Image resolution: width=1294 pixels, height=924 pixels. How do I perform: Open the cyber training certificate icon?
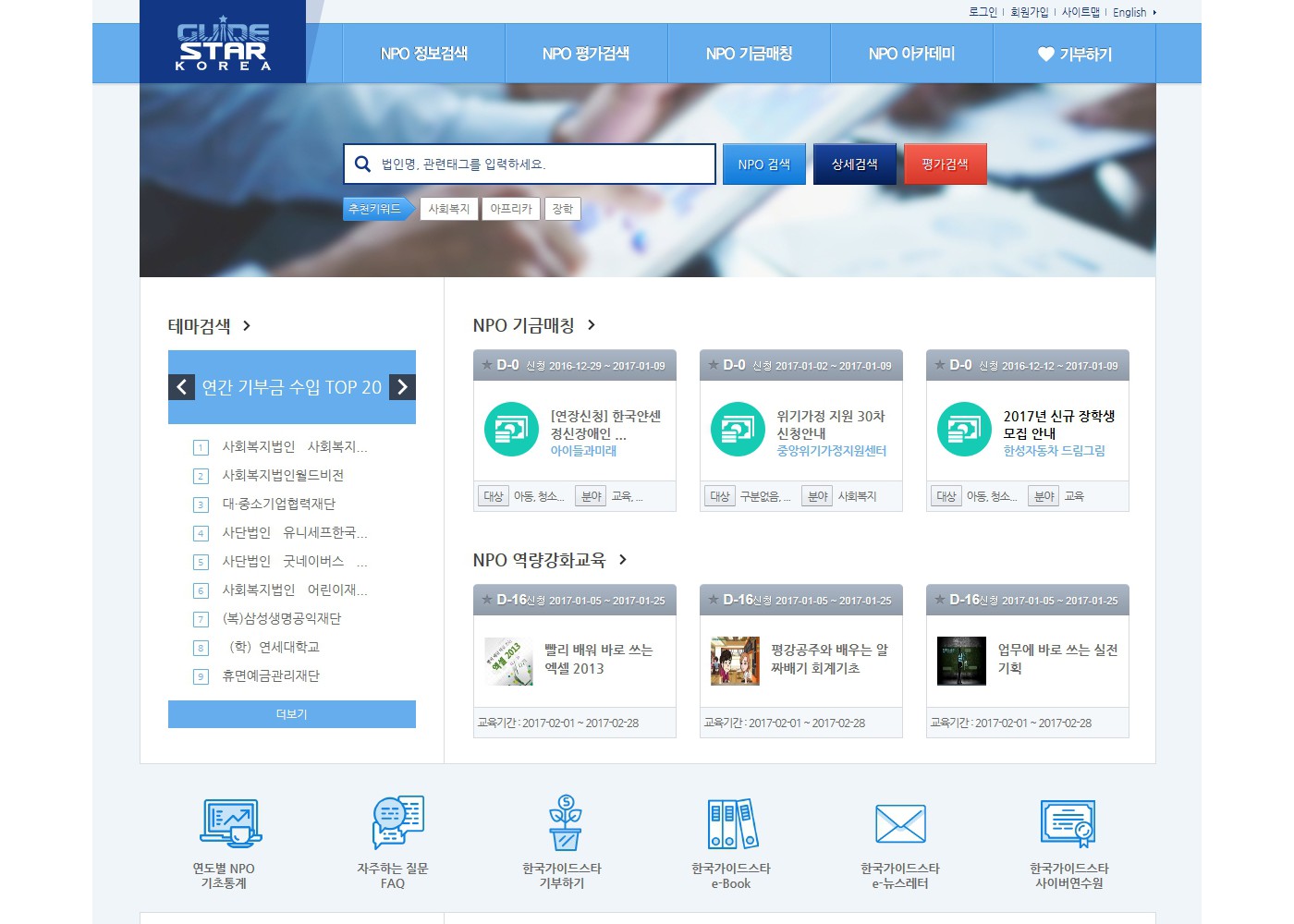[1068, 823]
